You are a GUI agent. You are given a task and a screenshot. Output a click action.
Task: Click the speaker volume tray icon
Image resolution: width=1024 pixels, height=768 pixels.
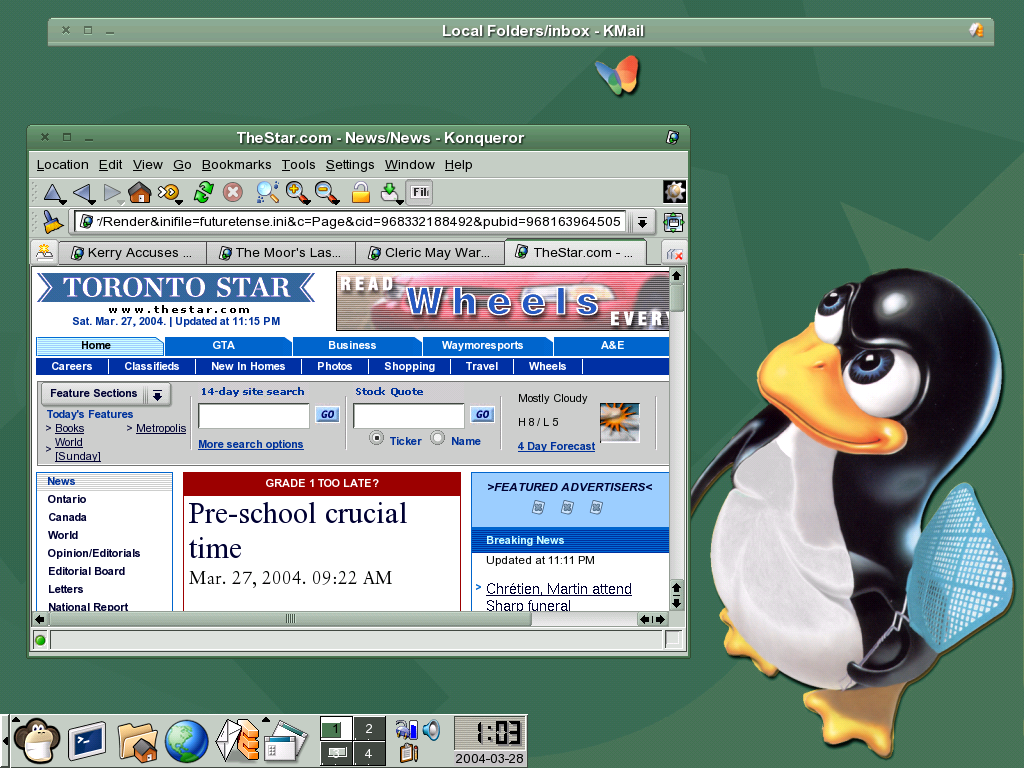coord(432,729)
